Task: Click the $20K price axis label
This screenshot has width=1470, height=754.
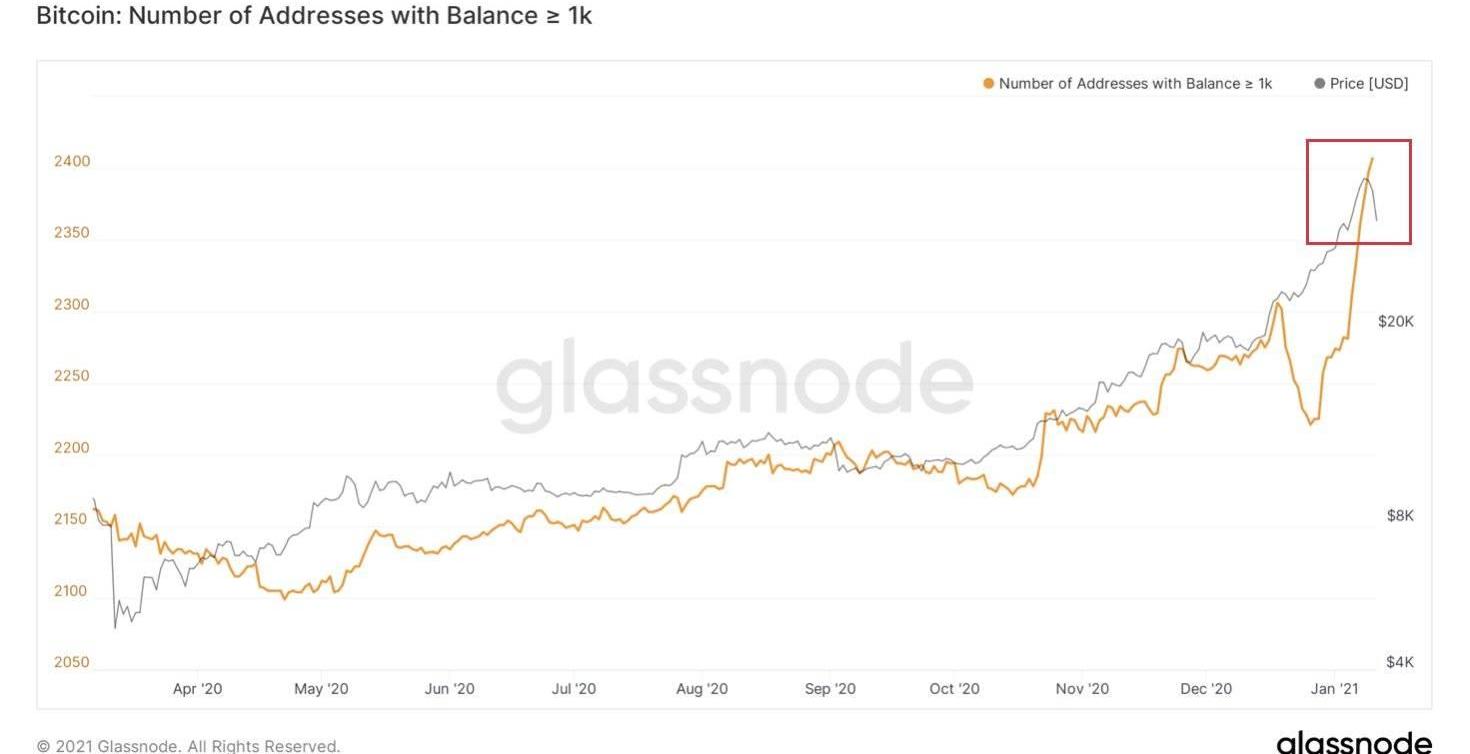Action: [x=1395, y=321]
